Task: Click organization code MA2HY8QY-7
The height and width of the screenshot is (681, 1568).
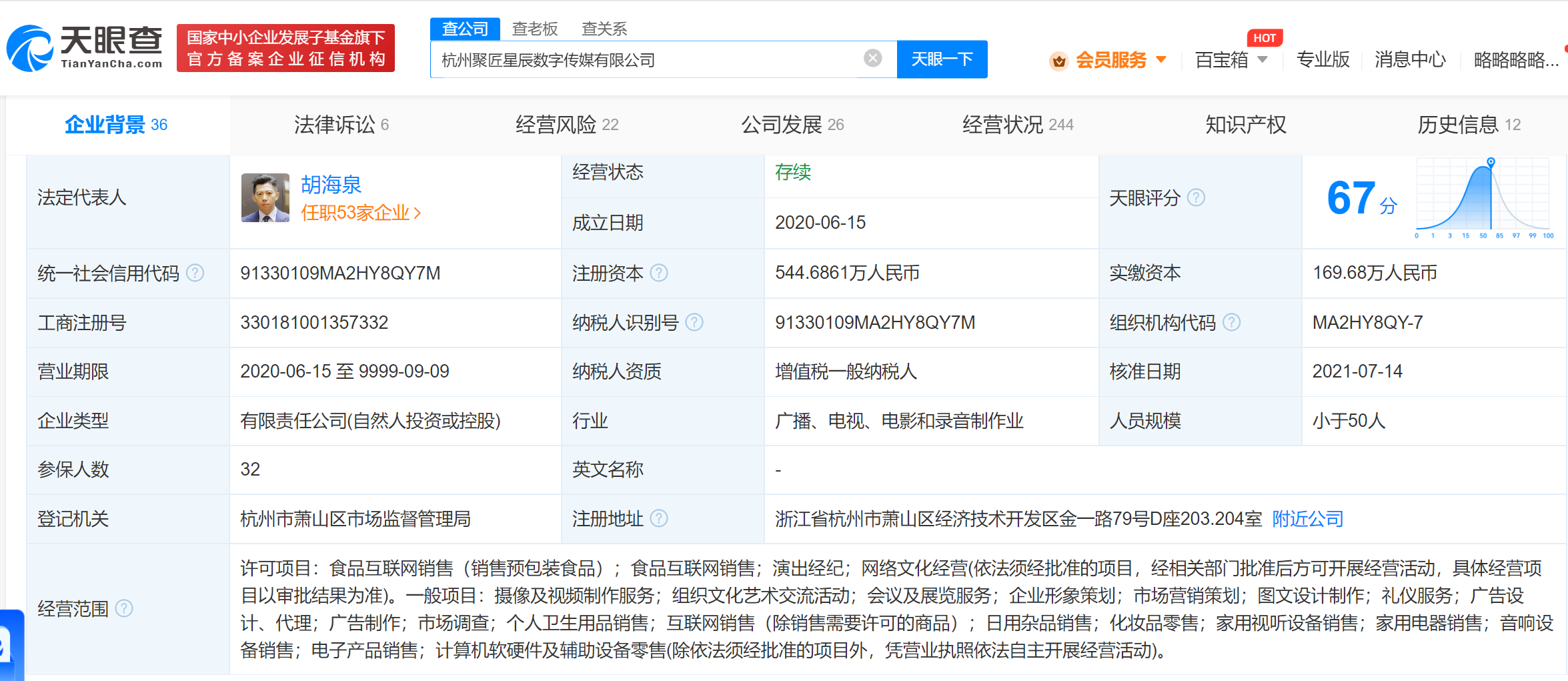Action: click(1367, 322)
